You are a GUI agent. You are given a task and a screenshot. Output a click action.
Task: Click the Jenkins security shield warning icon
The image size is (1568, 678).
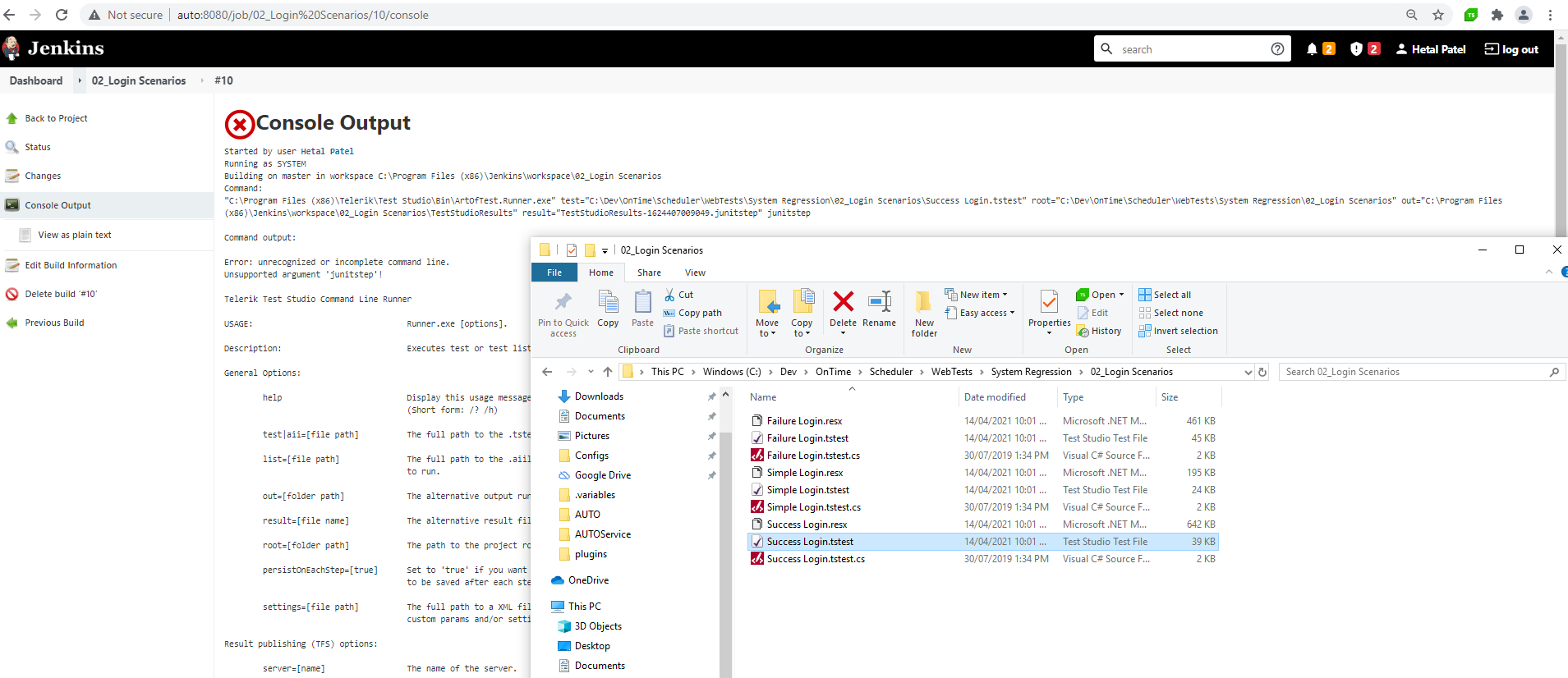pos(1357,49)
